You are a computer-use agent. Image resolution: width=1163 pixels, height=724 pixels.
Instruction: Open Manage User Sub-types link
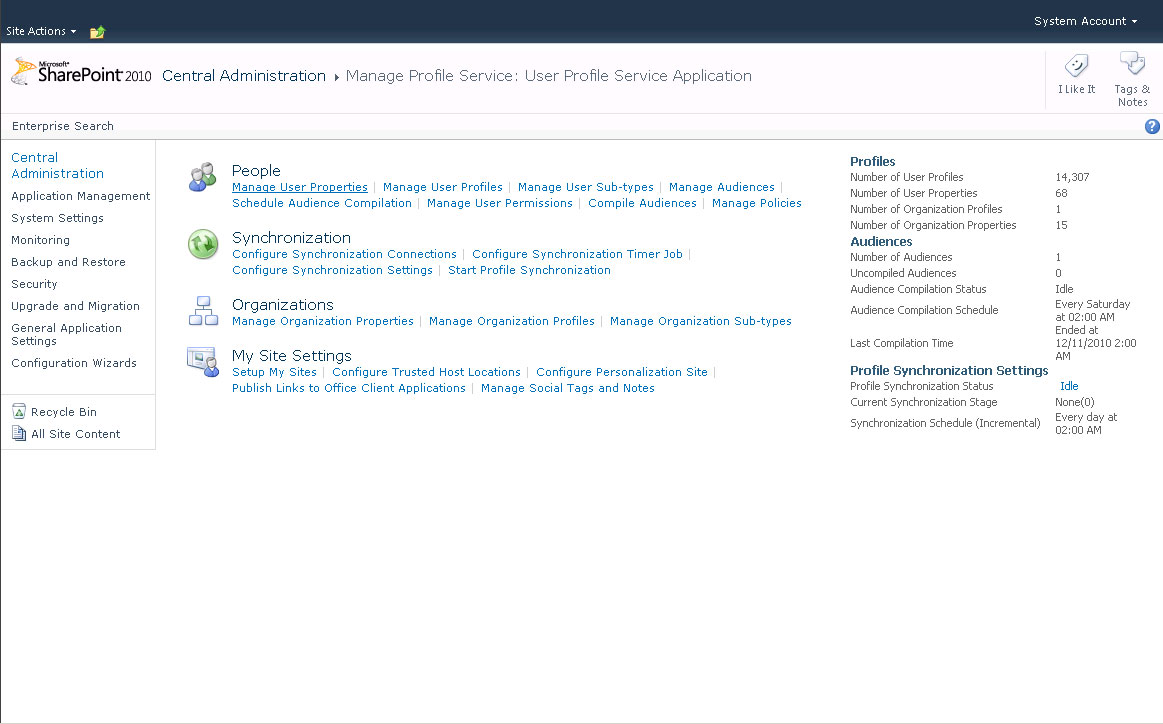point(586,187)
